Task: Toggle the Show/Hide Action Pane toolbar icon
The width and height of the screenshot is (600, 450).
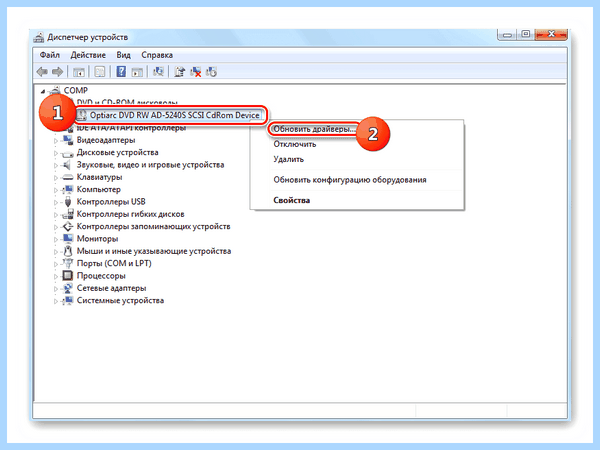Action: pos(137,72)
